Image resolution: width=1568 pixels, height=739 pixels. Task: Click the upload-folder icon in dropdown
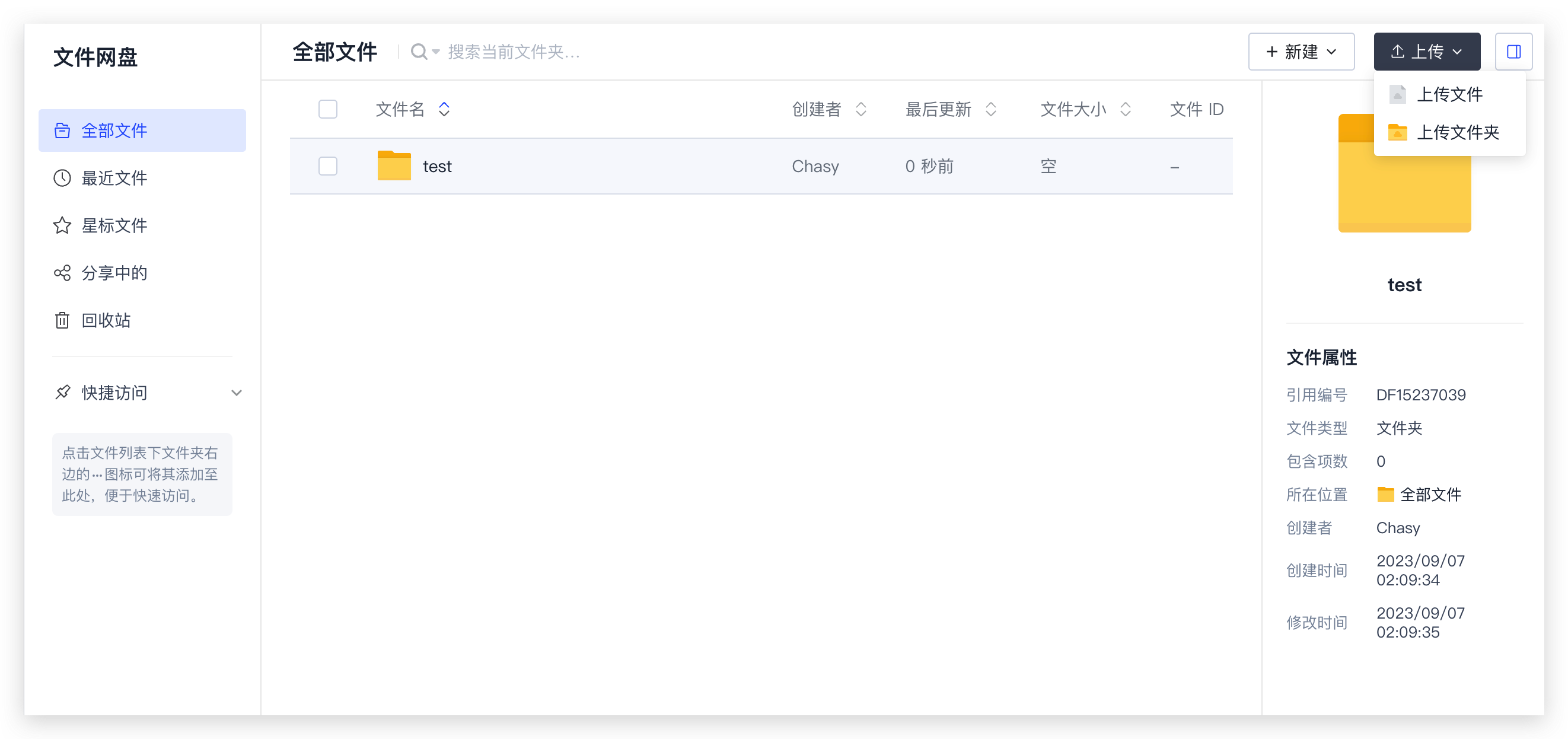[1397, 132]
